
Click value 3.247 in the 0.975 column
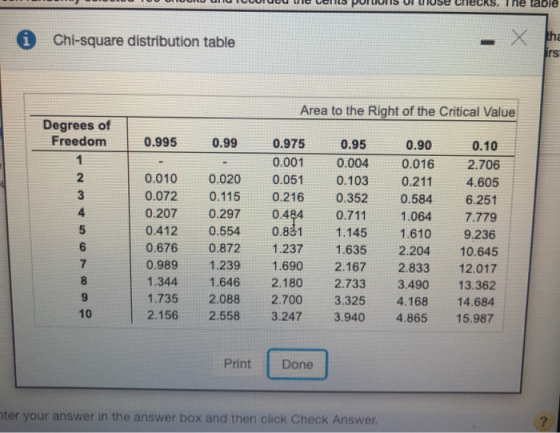point(286,317)
